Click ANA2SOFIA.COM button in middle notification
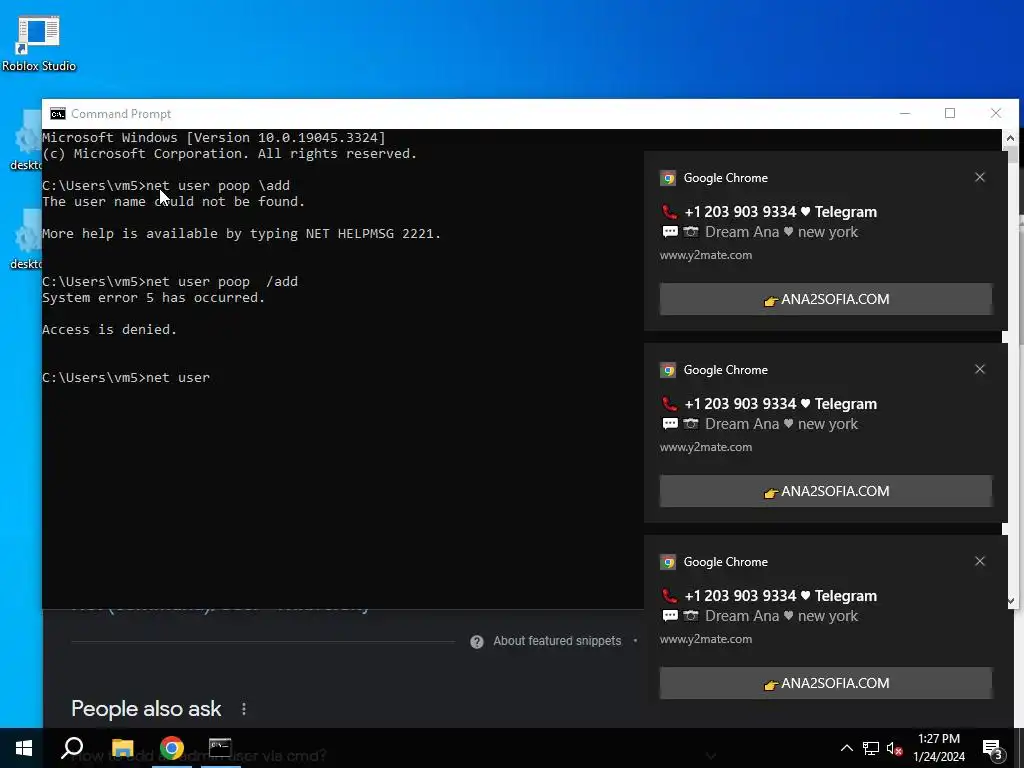This screenshot has width=1024, height=768. click(825, 491)
